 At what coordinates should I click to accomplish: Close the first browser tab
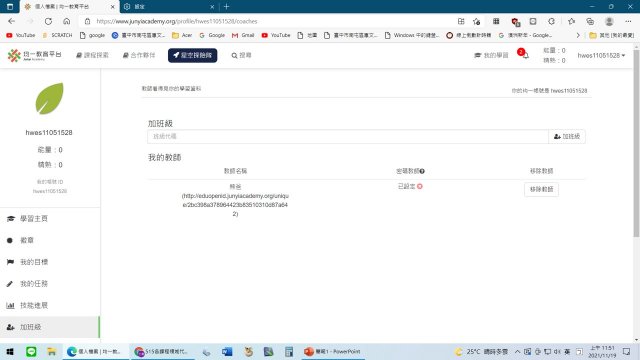pos(113,7)
